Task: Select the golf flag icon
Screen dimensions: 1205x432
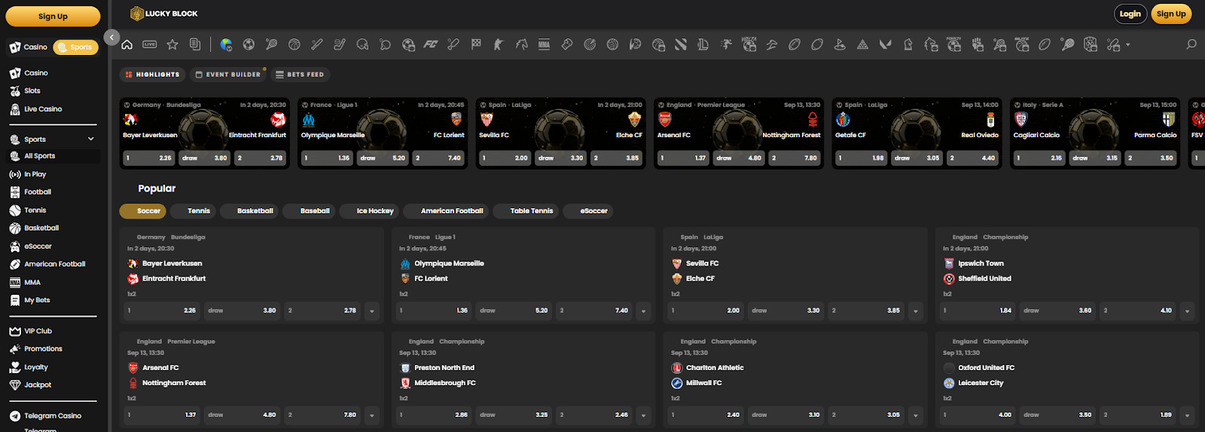Action: click(x=839, y=44)
